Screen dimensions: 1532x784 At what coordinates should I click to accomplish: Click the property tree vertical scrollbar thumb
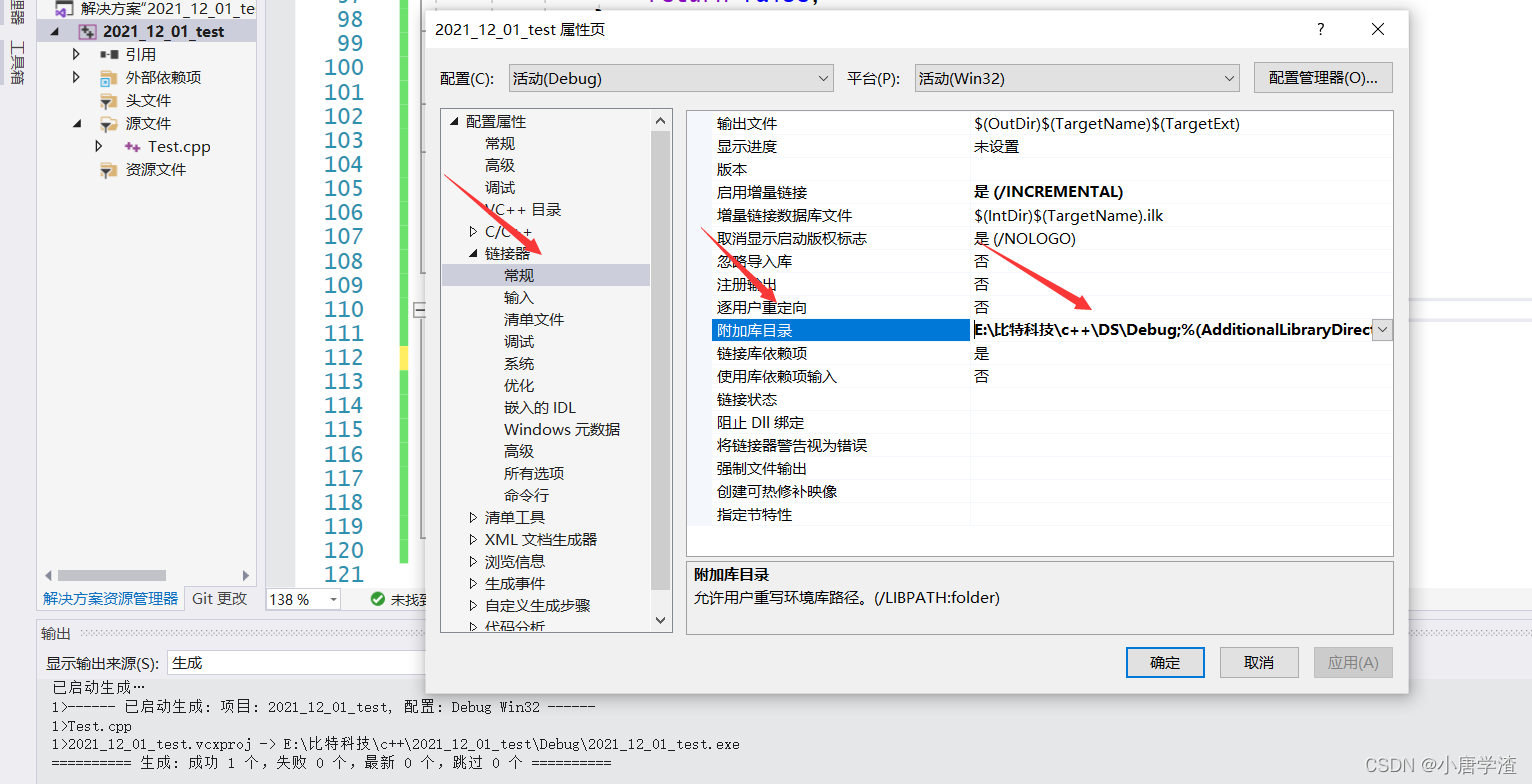coord(660,360)
